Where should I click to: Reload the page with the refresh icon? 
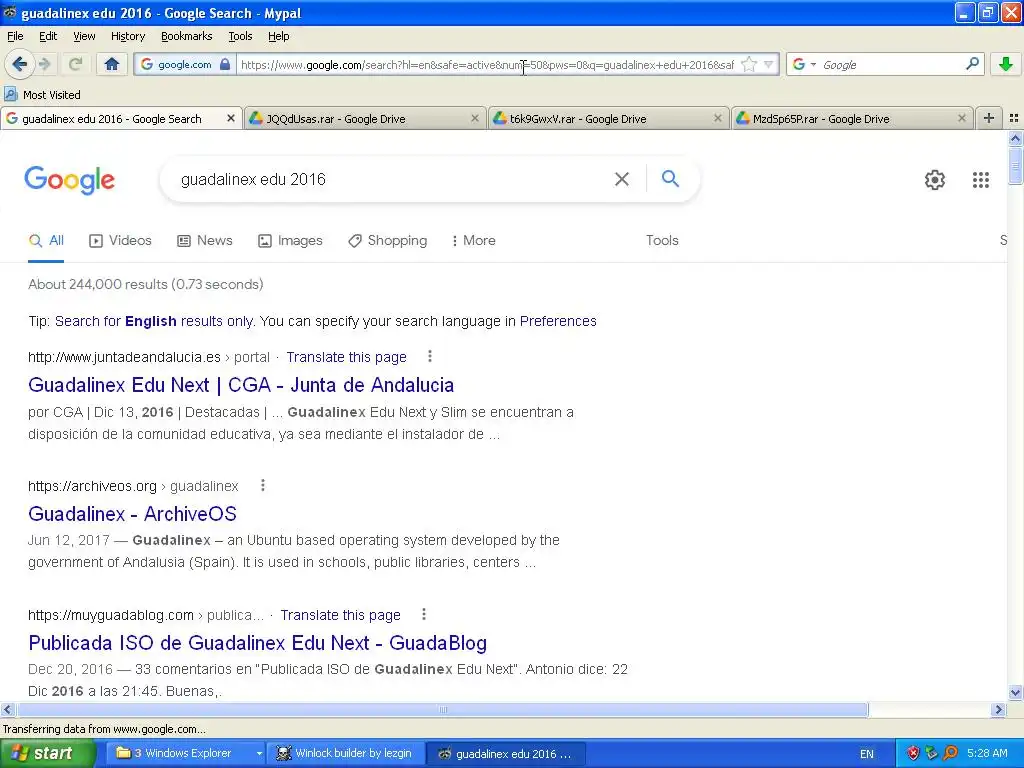pos(75,64)
